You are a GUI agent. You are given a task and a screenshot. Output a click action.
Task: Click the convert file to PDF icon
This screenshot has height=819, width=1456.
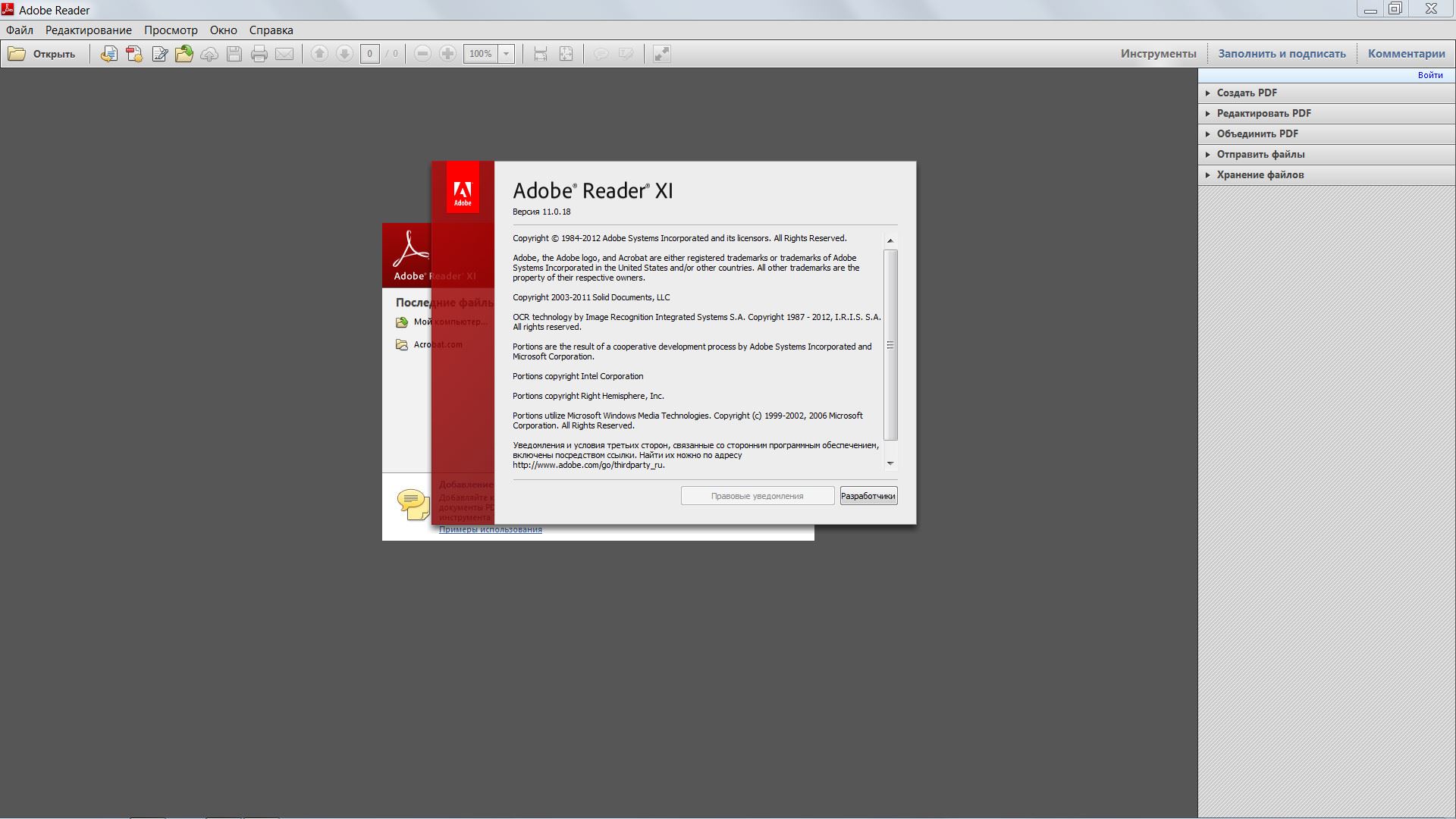click(x=109, y=54)
